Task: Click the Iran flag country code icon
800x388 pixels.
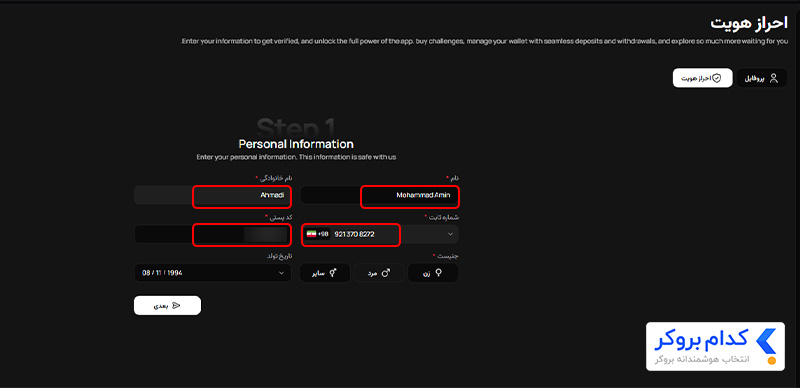Action: [311, 234]
